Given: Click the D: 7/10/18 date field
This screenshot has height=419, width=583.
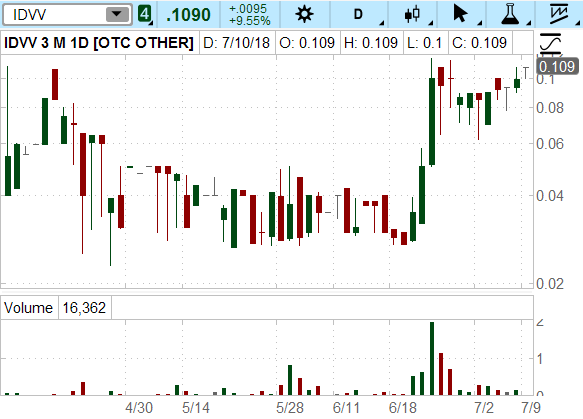Looking at the screenshot, I should 236,43.
